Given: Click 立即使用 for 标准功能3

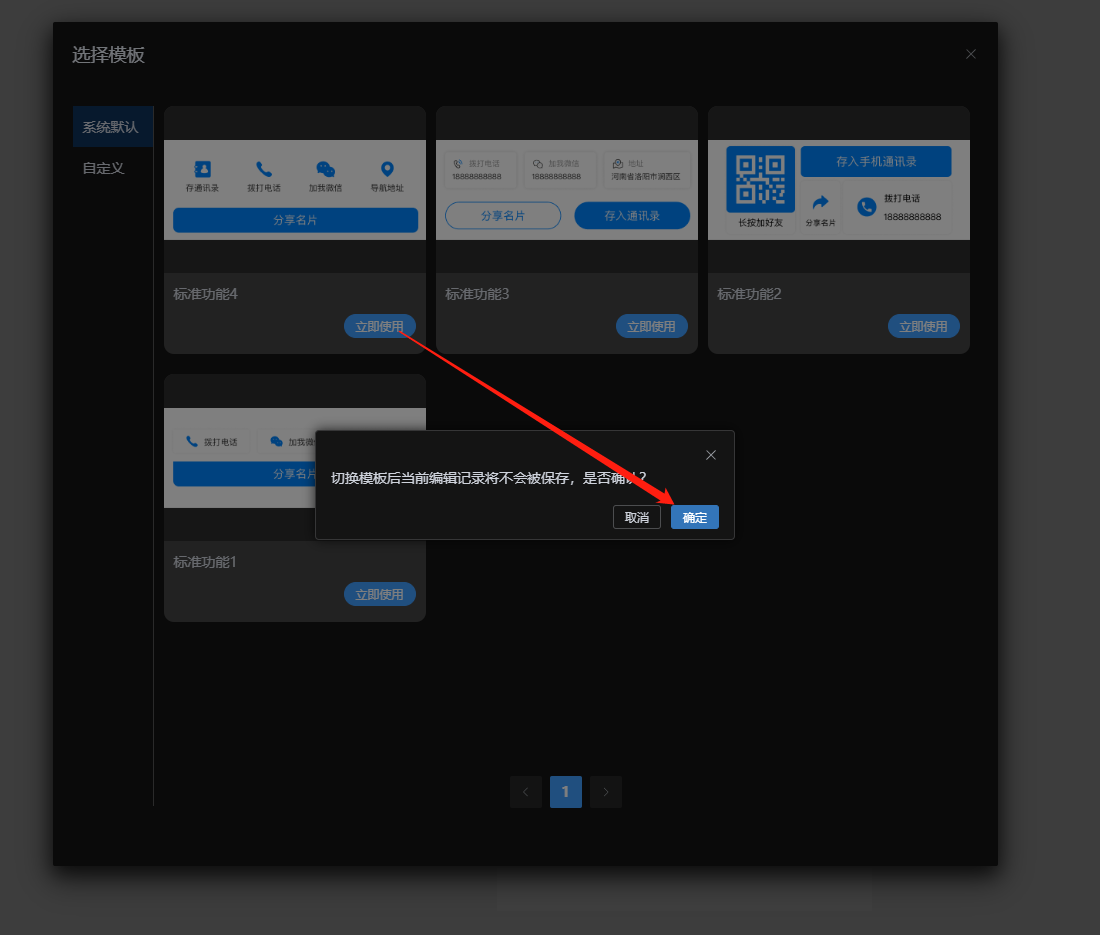Looking at the screenshot, I should pyautogui.click(x=651, y=326).
